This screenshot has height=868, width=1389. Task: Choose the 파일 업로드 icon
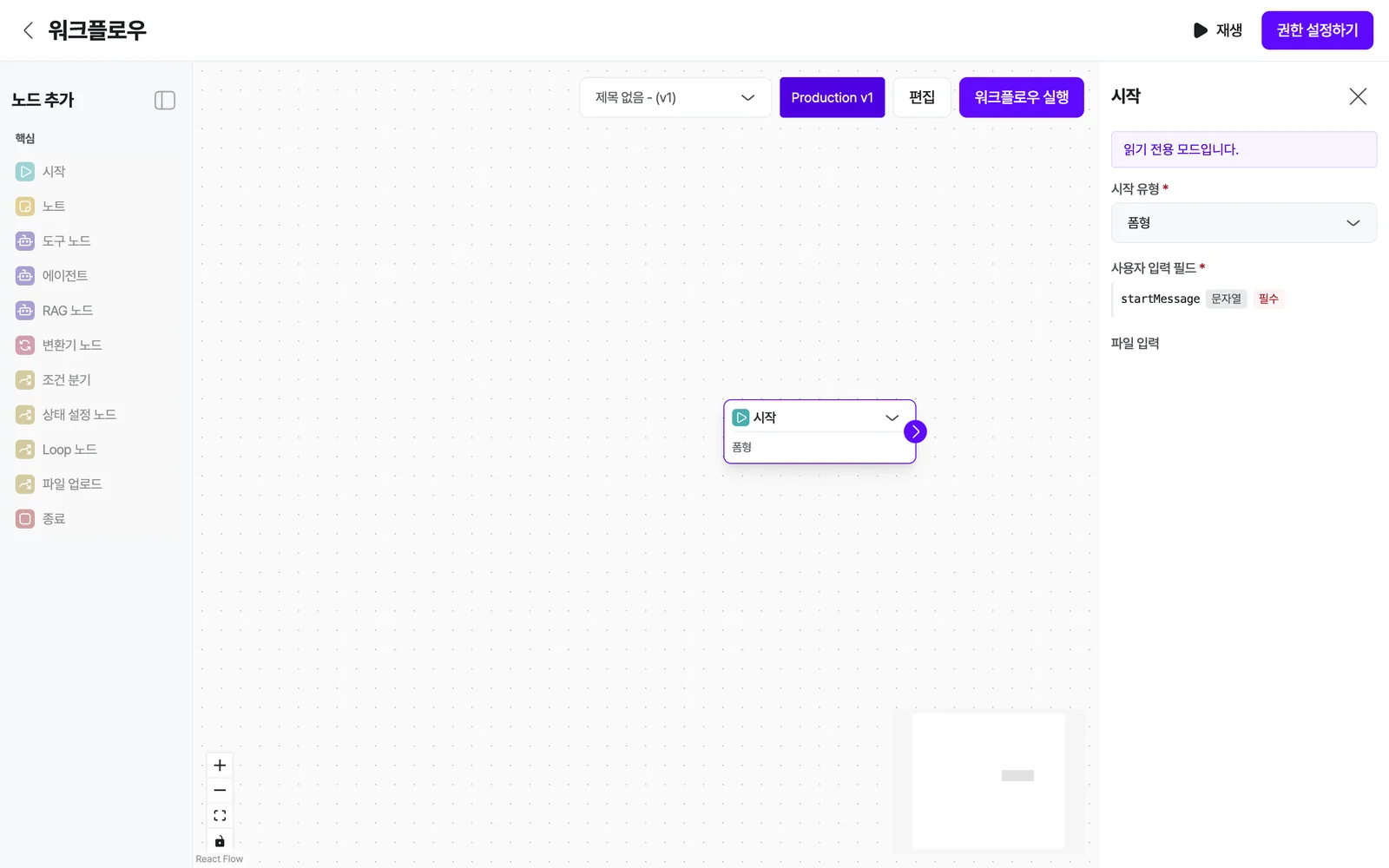(x=25, y=484)
